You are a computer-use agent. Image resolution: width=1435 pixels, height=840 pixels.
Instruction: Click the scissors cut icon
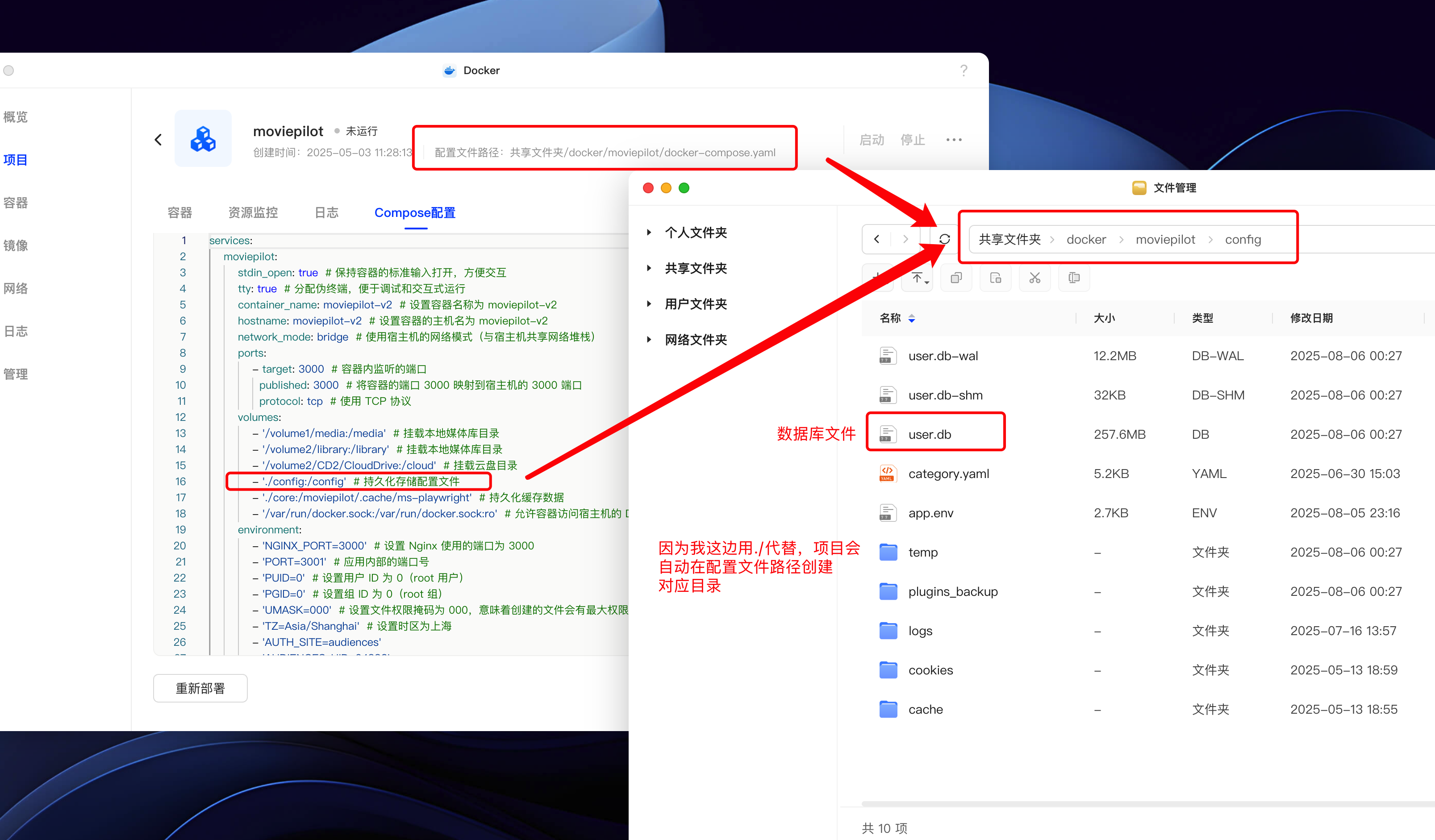(1035, 278)
